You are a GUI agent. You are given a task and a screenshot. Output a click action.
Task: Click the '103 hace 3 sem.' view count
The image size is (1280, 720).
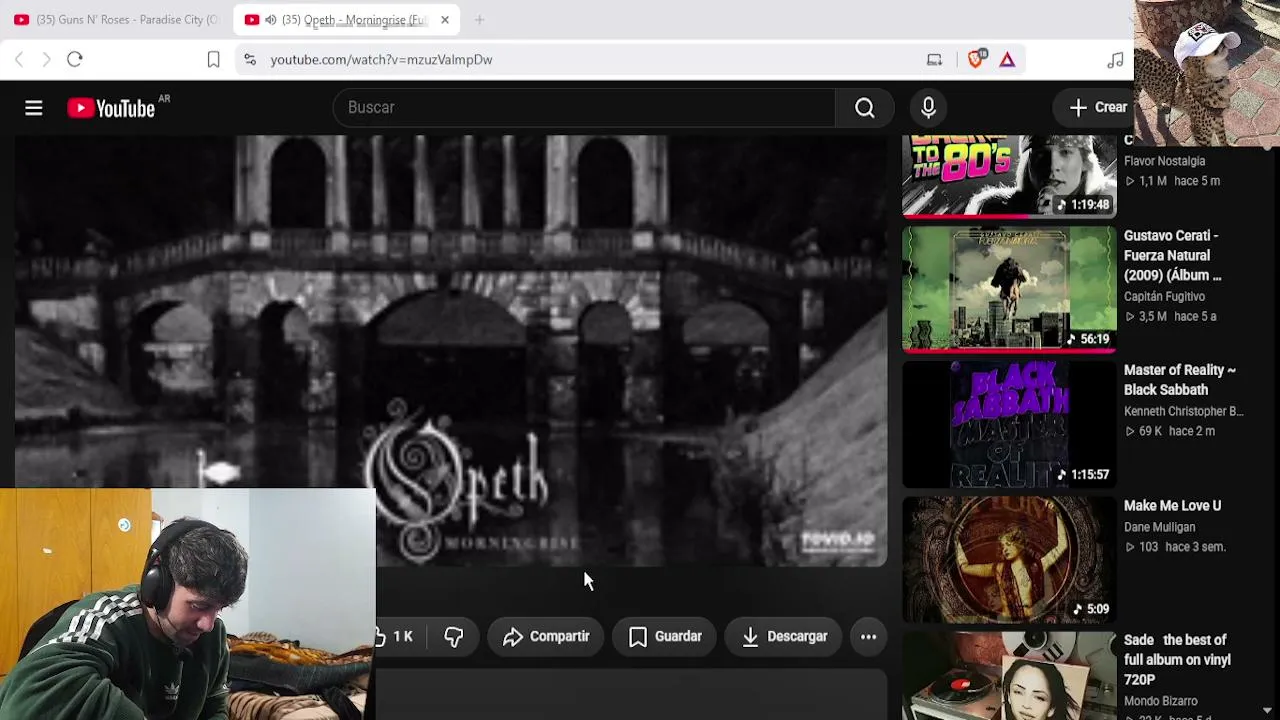[1175, 547]
